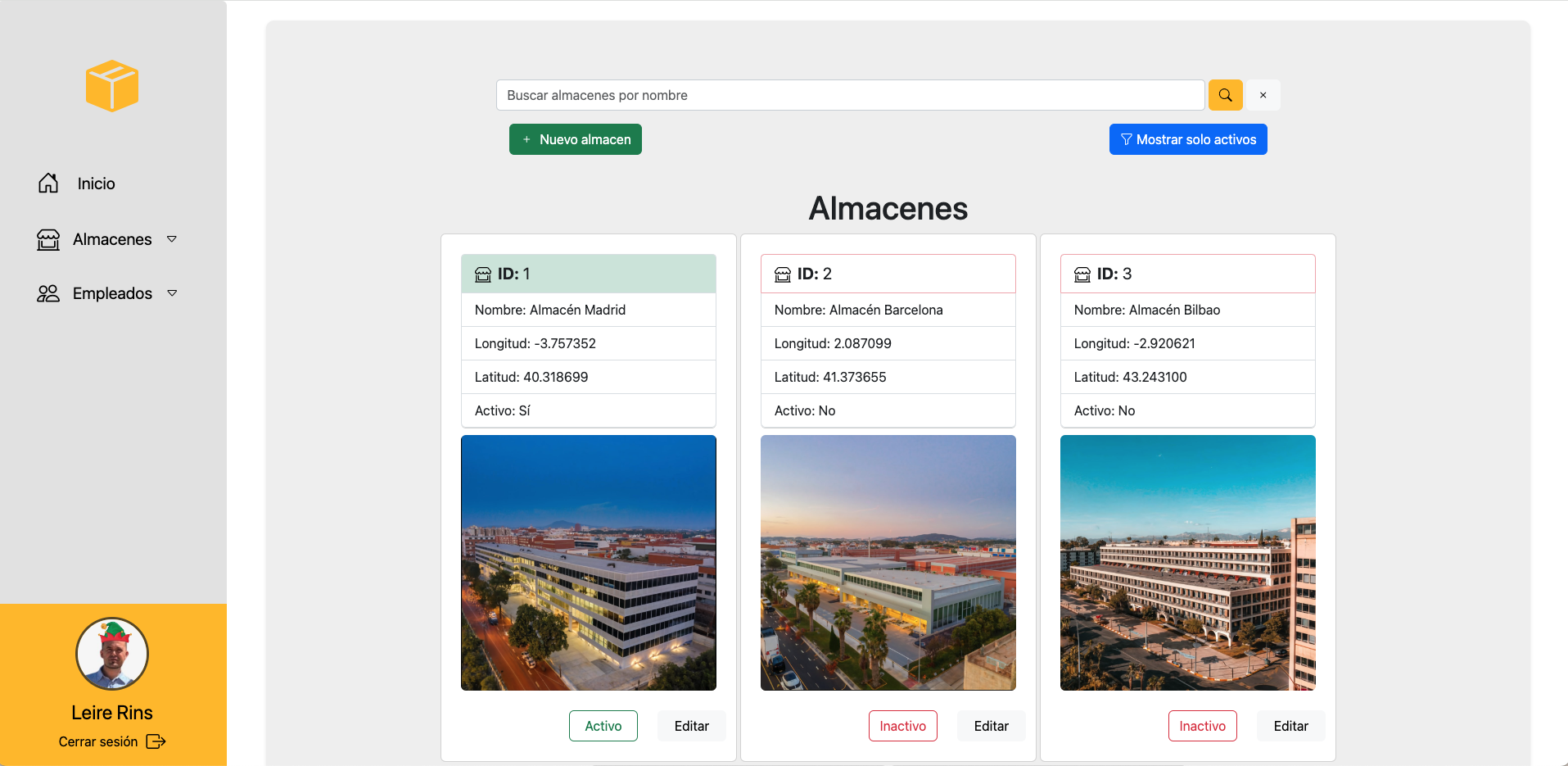Select Nombre: Almacén Bilbao row
The width and height of the screenshot is (1568, 766).
point(1188,310)
